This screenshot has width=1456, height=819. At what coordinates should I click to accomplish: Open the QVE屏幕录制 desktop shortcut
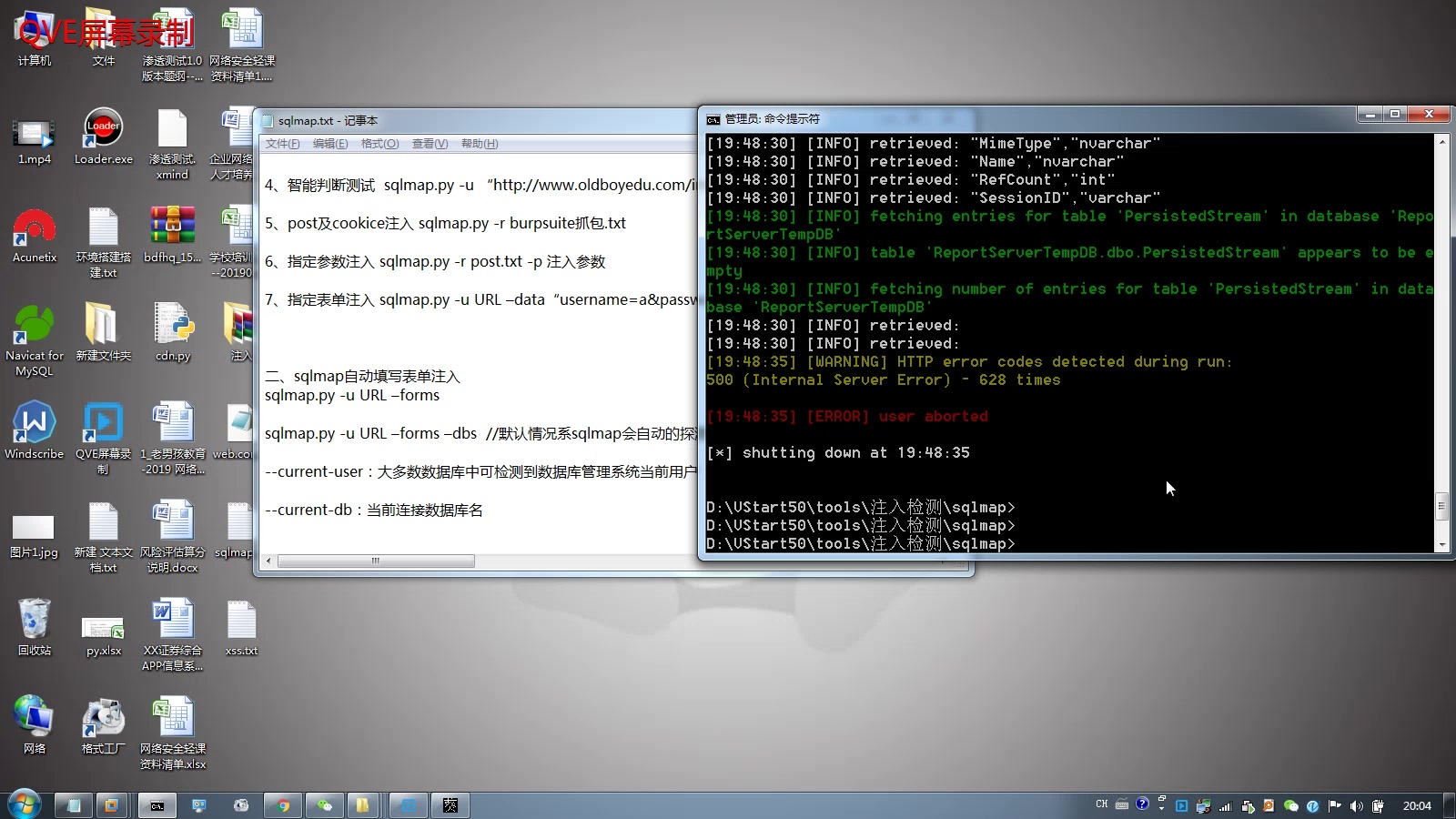[x=104, y=437]
